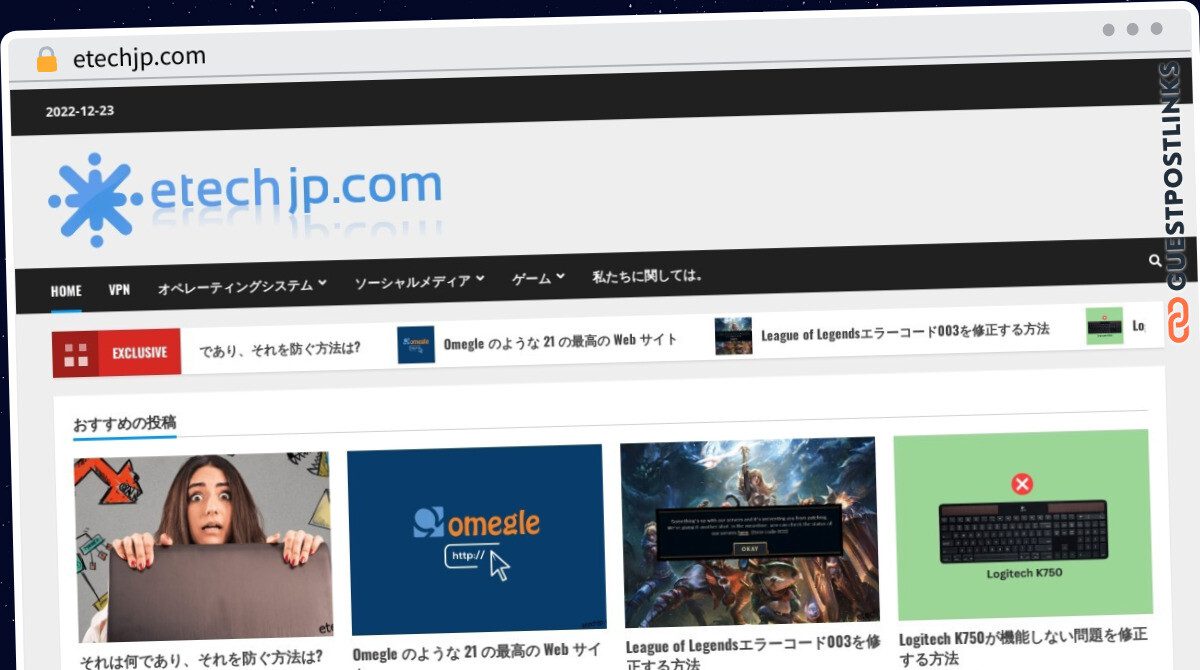Click the 2022-12-23 date text
This screenshot has height=670, width=1200.
80,110
